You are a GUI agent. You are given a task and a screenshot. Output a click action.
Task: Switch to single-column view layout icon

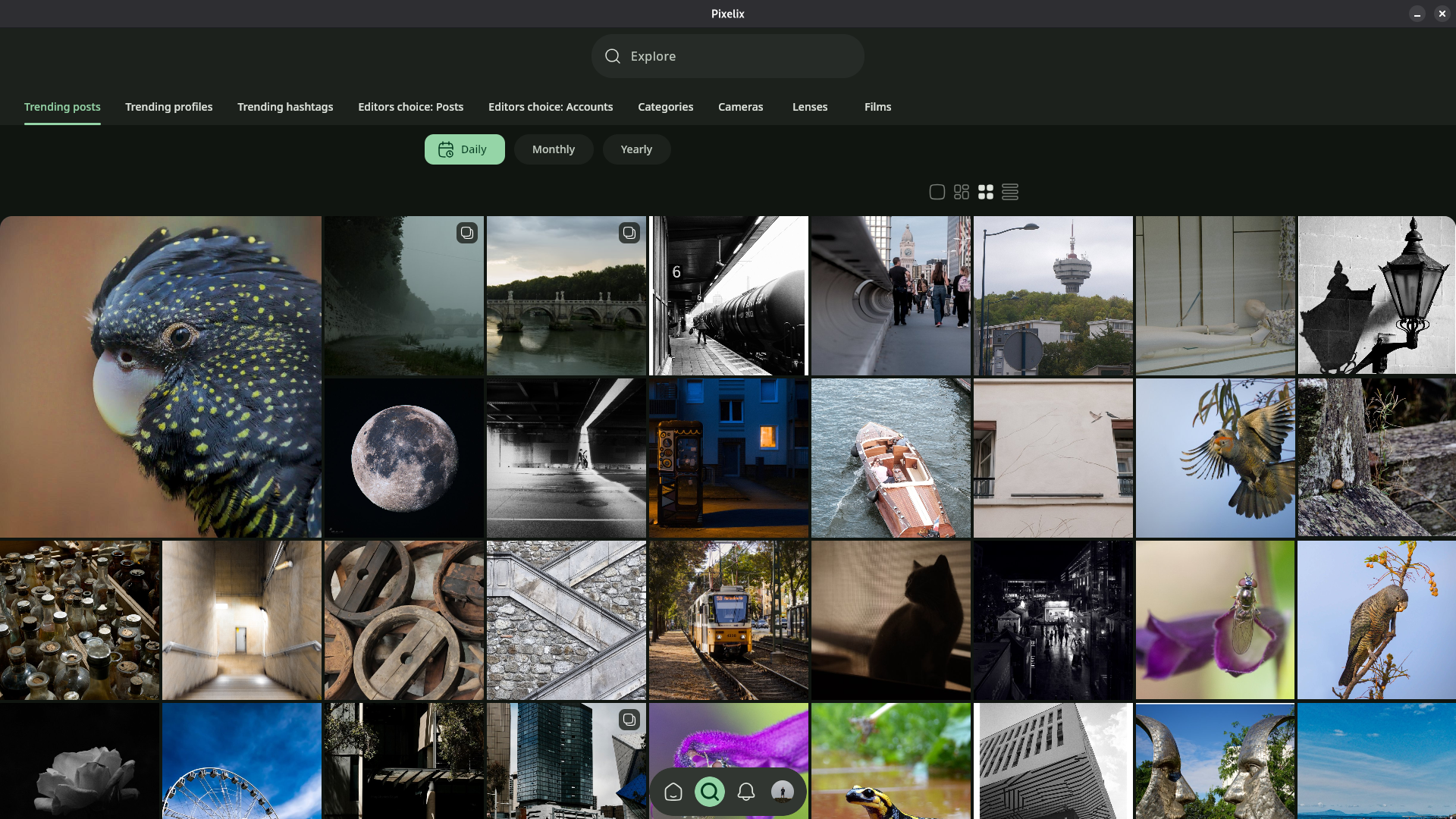(937, 192)
